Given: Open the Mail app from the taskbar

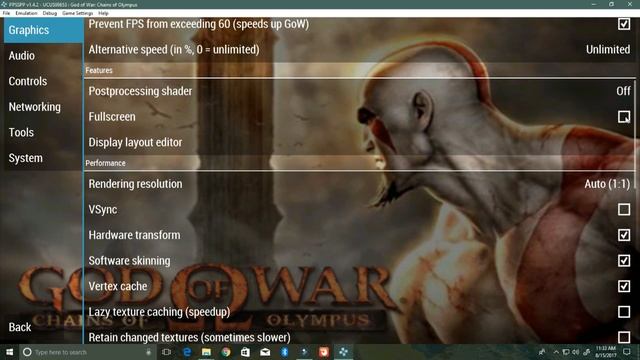Looking at the screenshot, I should [x=265, y=352].
